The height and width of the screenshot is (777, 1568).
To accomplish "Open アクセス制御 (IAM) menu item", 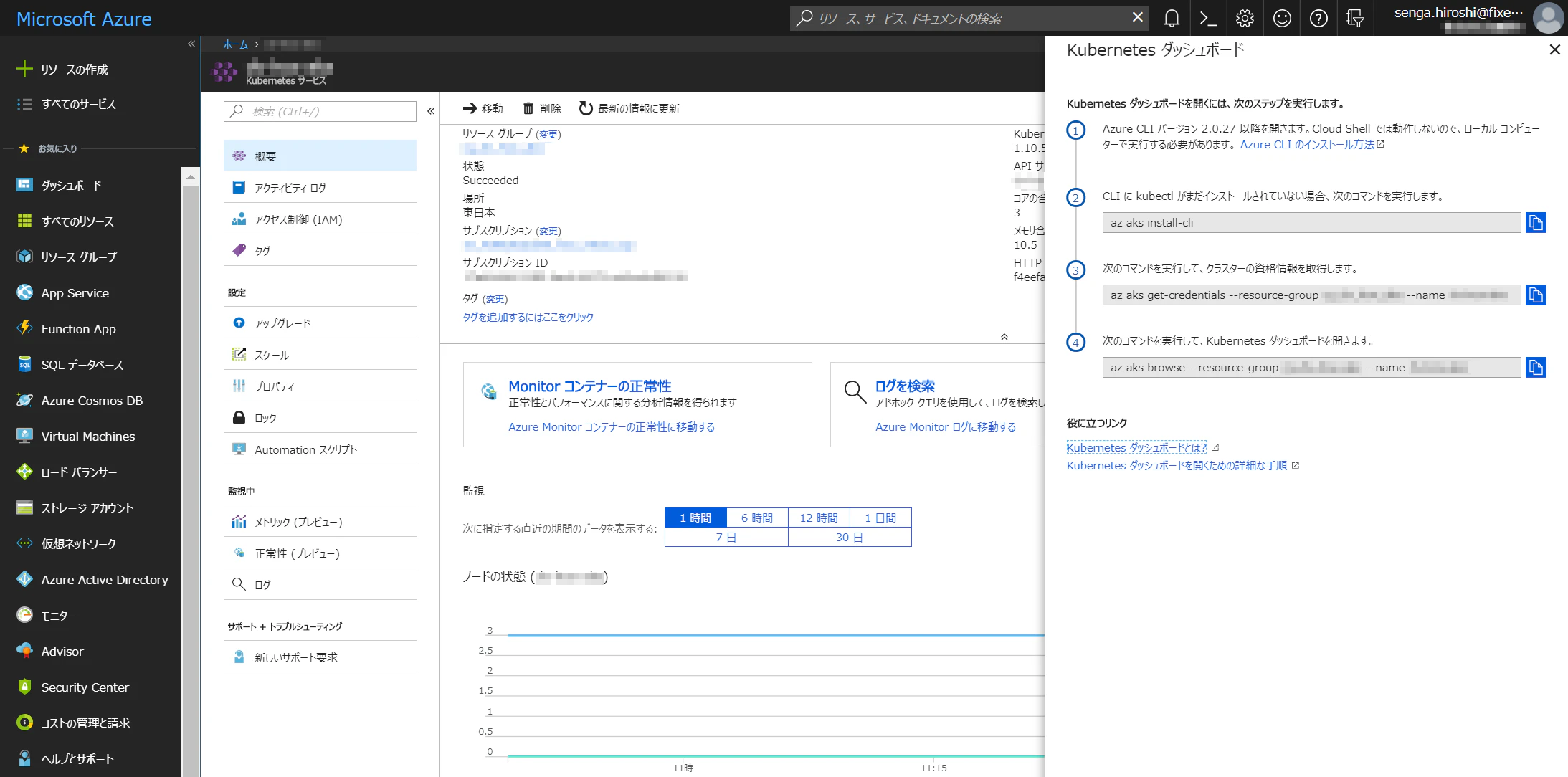I will 320,219.
